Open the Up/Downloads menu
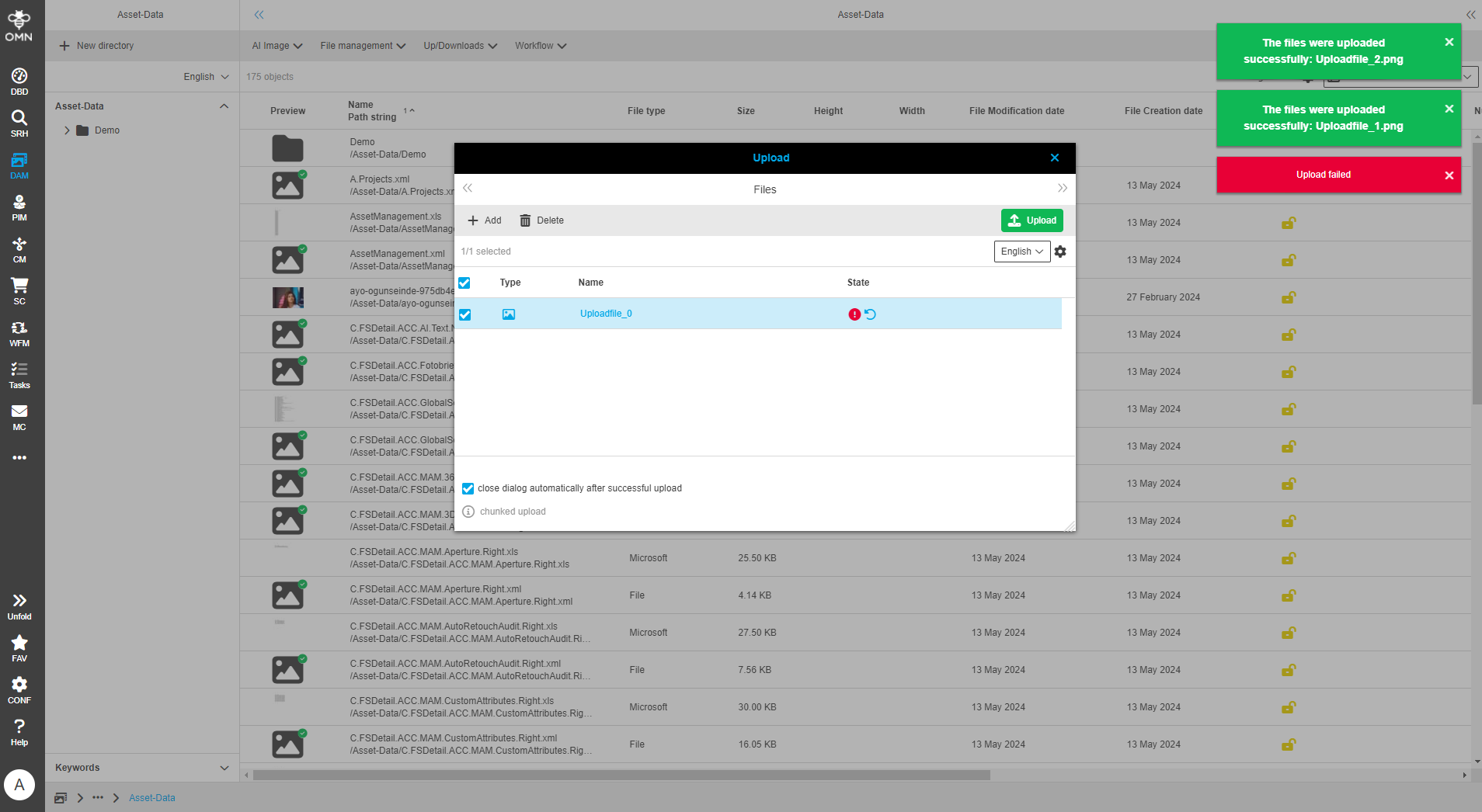Image resolution: width=1482 pixels, height=812 pixels. pos(460,46)
